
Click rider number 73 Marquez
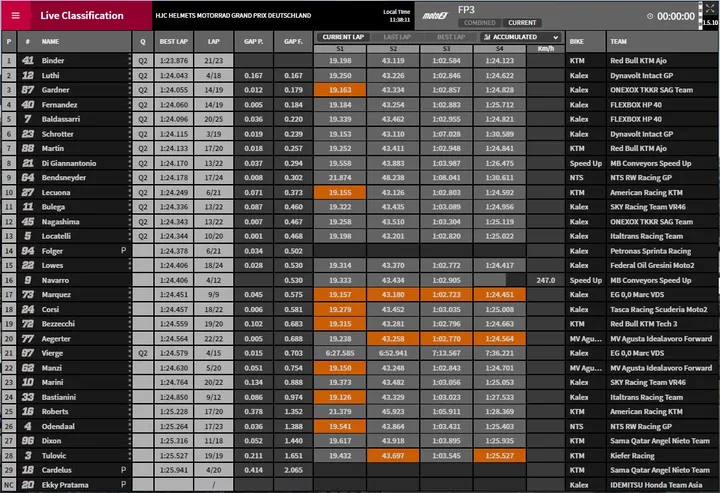(28, 295)
